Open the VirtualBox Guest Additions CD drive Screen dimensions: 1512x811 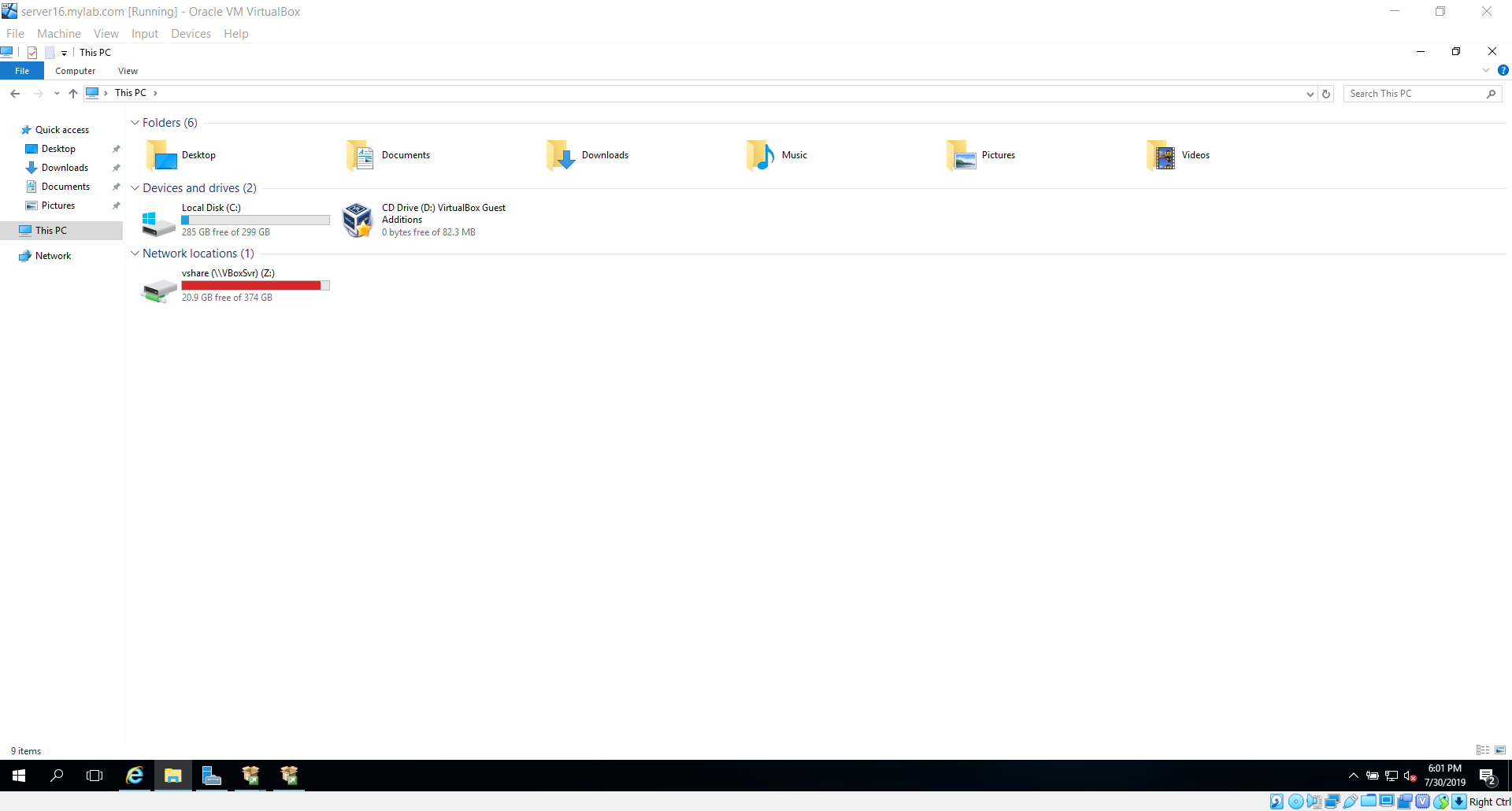coord(443,213)
